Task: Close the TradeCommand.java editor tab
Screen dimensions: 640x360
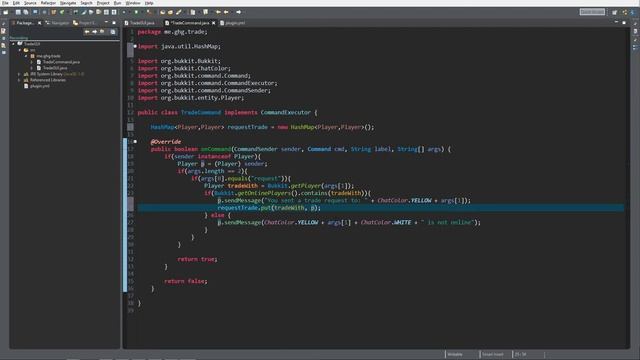Action: 213,23
